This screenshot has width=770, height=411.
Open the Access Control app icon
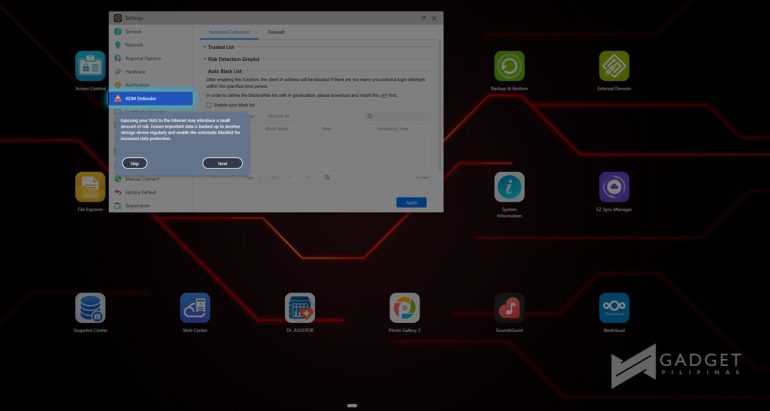(x=90, y=66)
